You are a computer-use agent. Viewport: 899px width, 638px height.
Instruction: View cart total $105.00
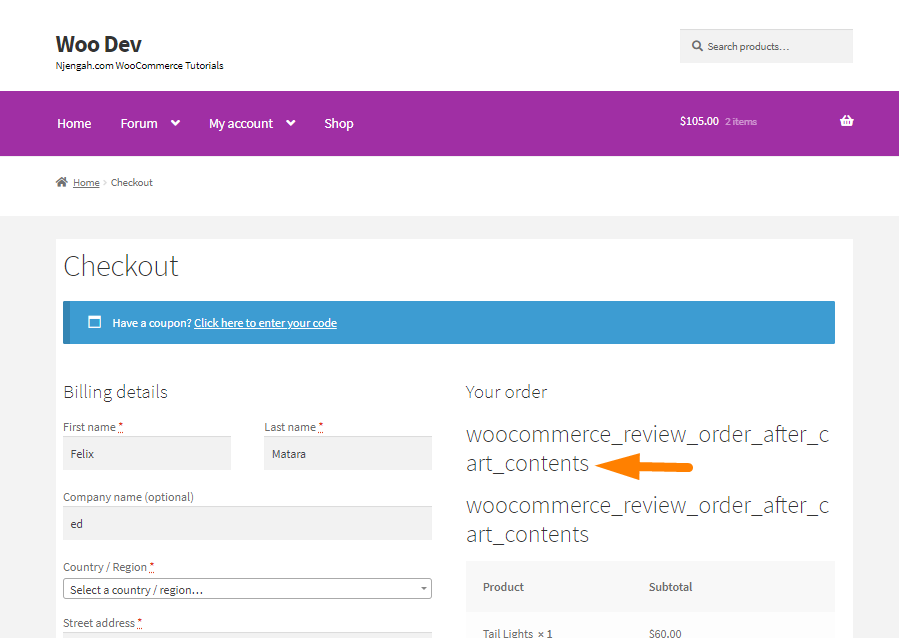[x=699, y=121]
